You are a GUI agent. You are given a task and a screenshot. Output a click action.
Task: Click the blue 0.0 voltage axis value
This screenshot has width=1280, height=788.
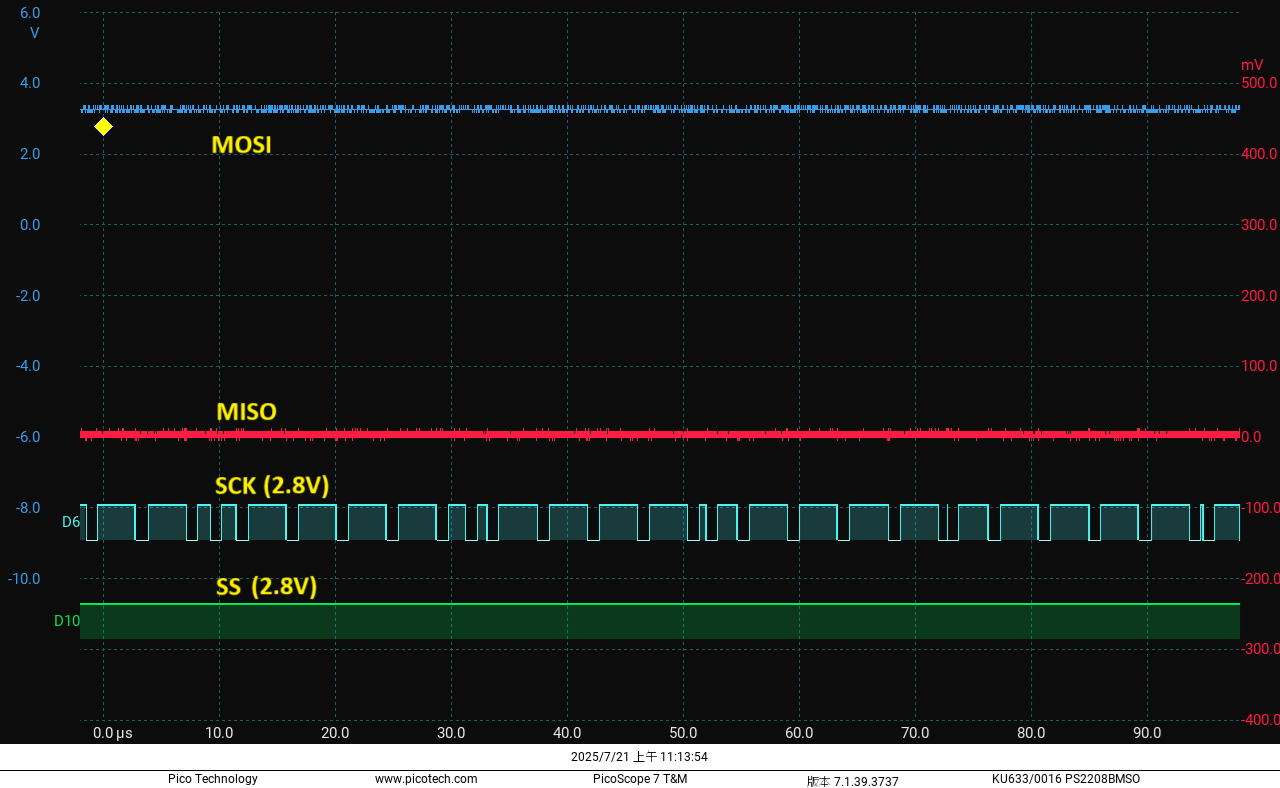click(30, 225)
